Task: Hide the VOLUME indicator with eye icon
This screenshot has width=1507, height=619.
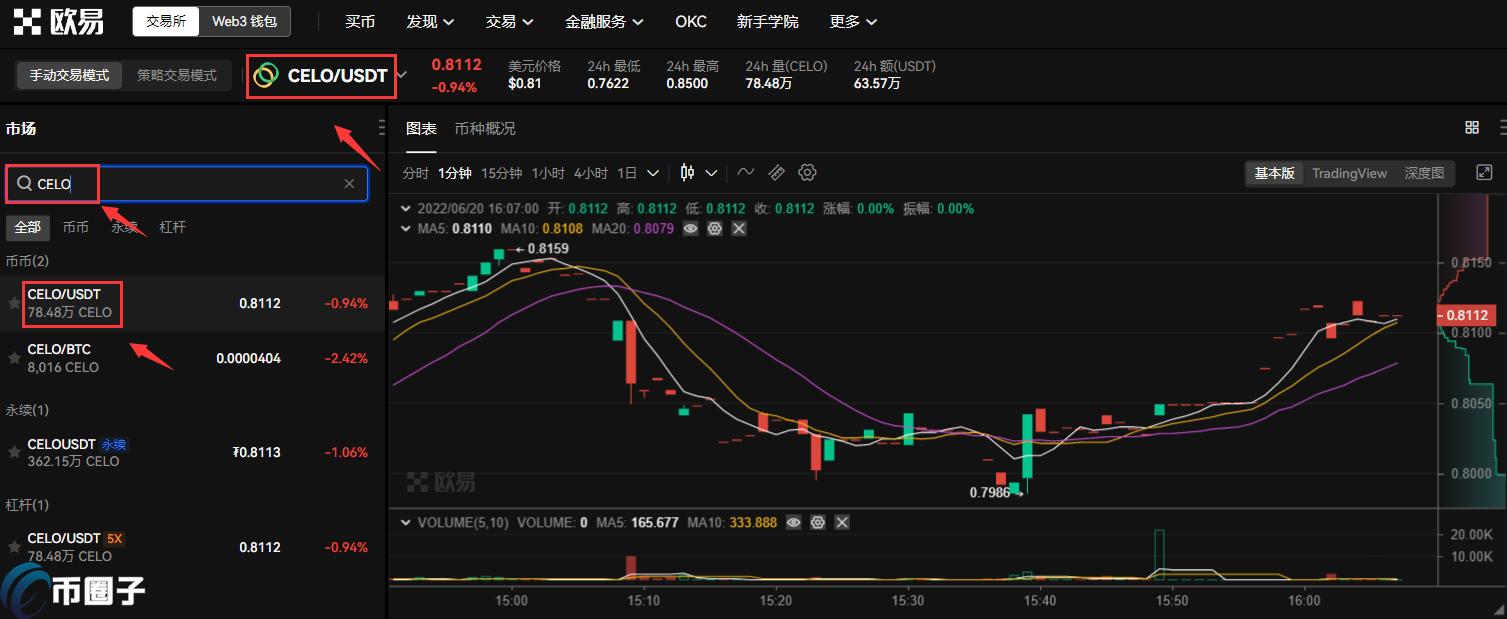Action: click(793, 522)
